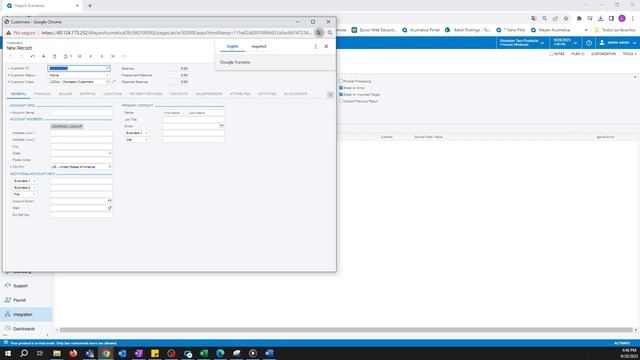Open Business 2 phone type dropdown

(24, 187)
